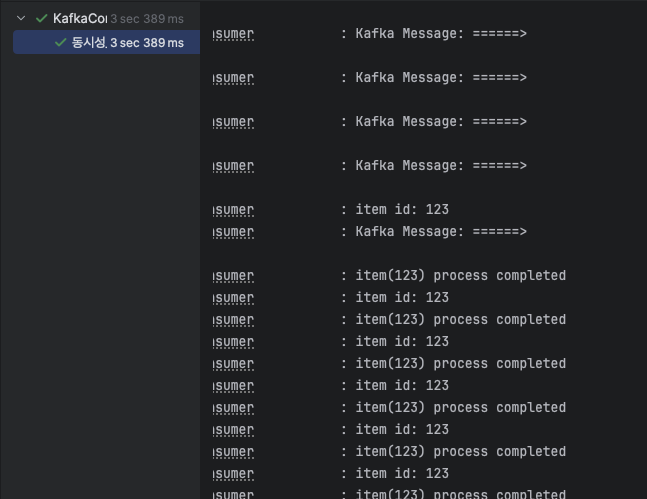Collapse the KafkaCo test node chevron
Viewport: 647px width, 499px height.
pyautogui.click(x=20, y=18)
